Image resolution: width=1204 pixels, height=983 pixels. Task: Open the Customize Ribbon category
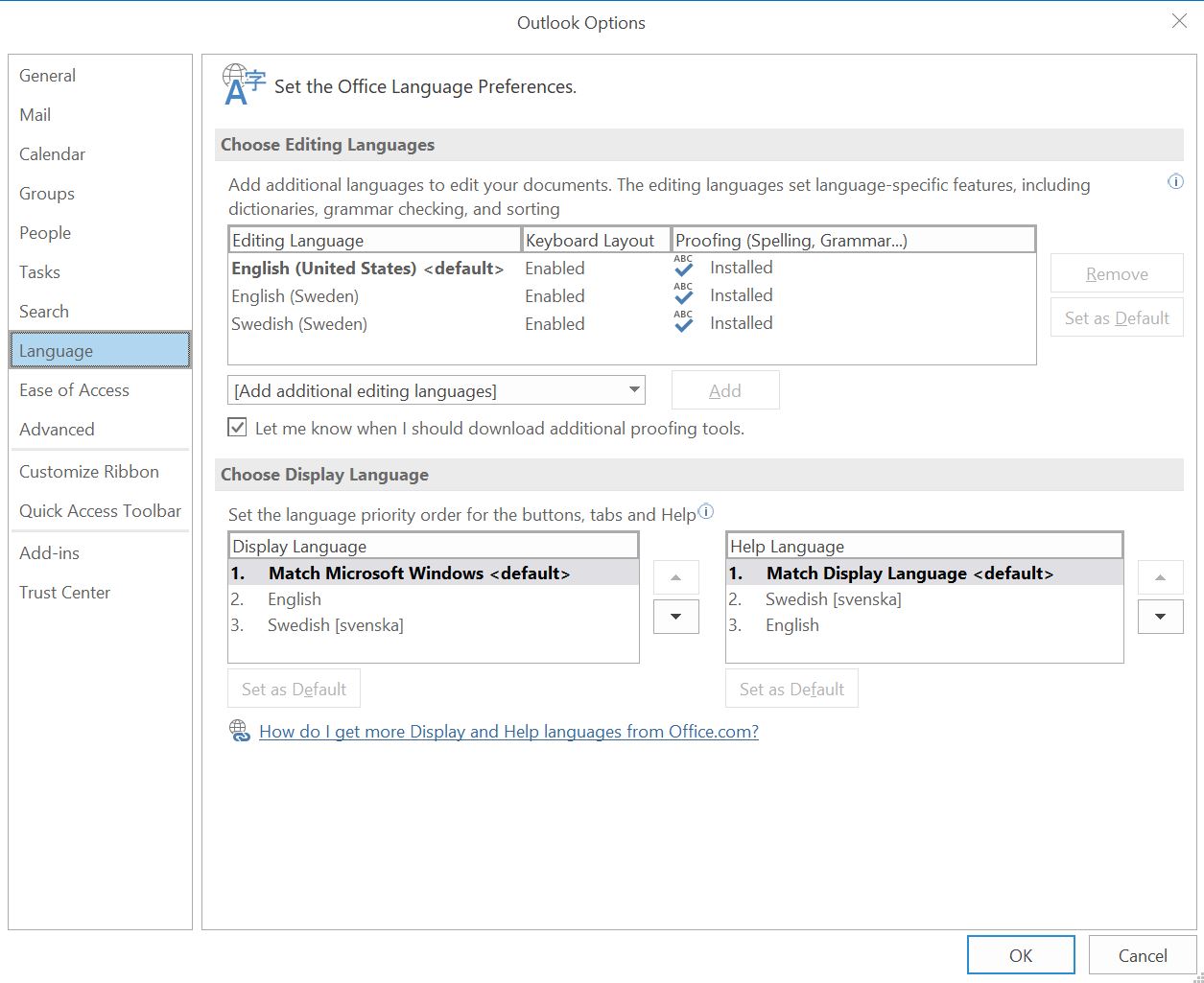click(x=100, y=472)
